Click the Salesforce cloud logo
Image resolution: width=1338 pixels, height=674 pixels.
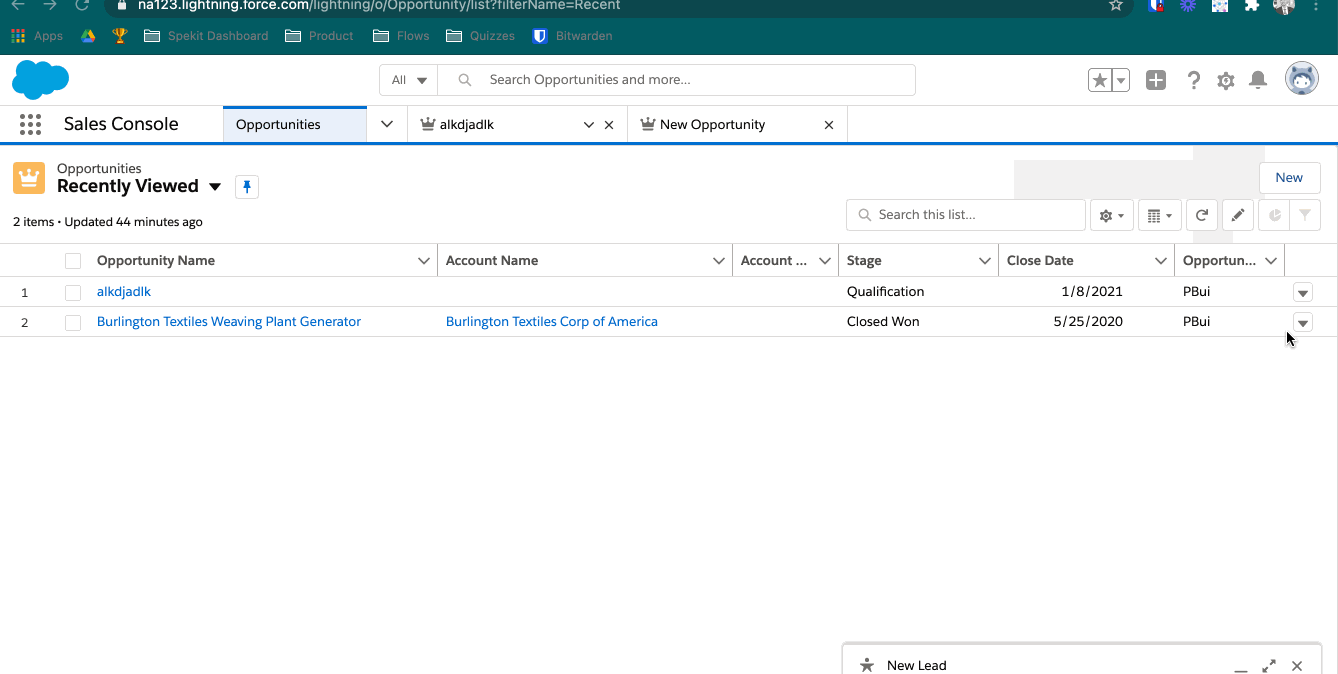(x=40, y=80)
